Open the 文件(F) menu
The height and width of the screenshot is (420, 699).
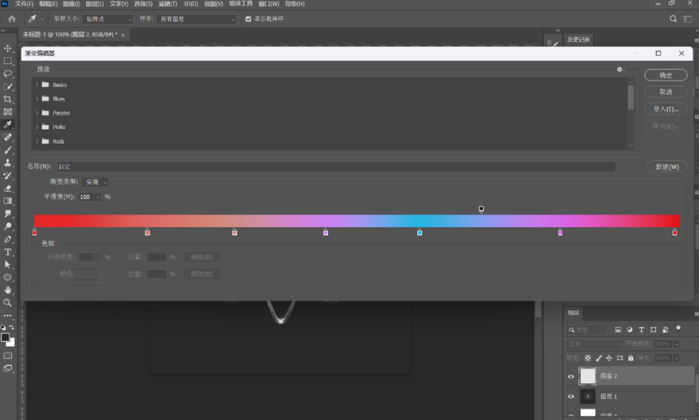[x=24, y=4]
